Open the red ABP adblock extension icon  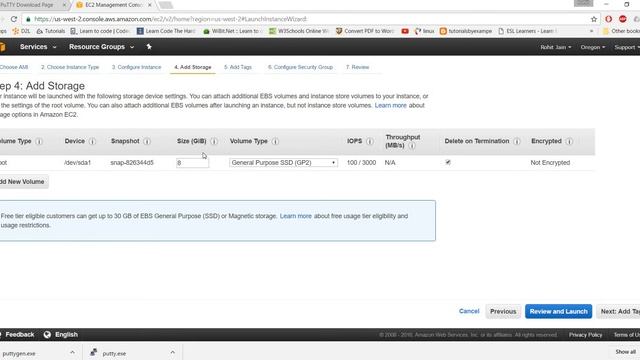pyautogui.click(x=622, y=19)
